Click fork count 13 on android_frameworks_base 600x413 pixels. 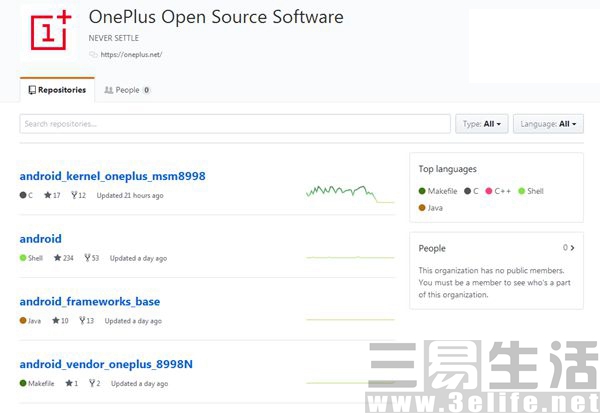click(86, 321)
